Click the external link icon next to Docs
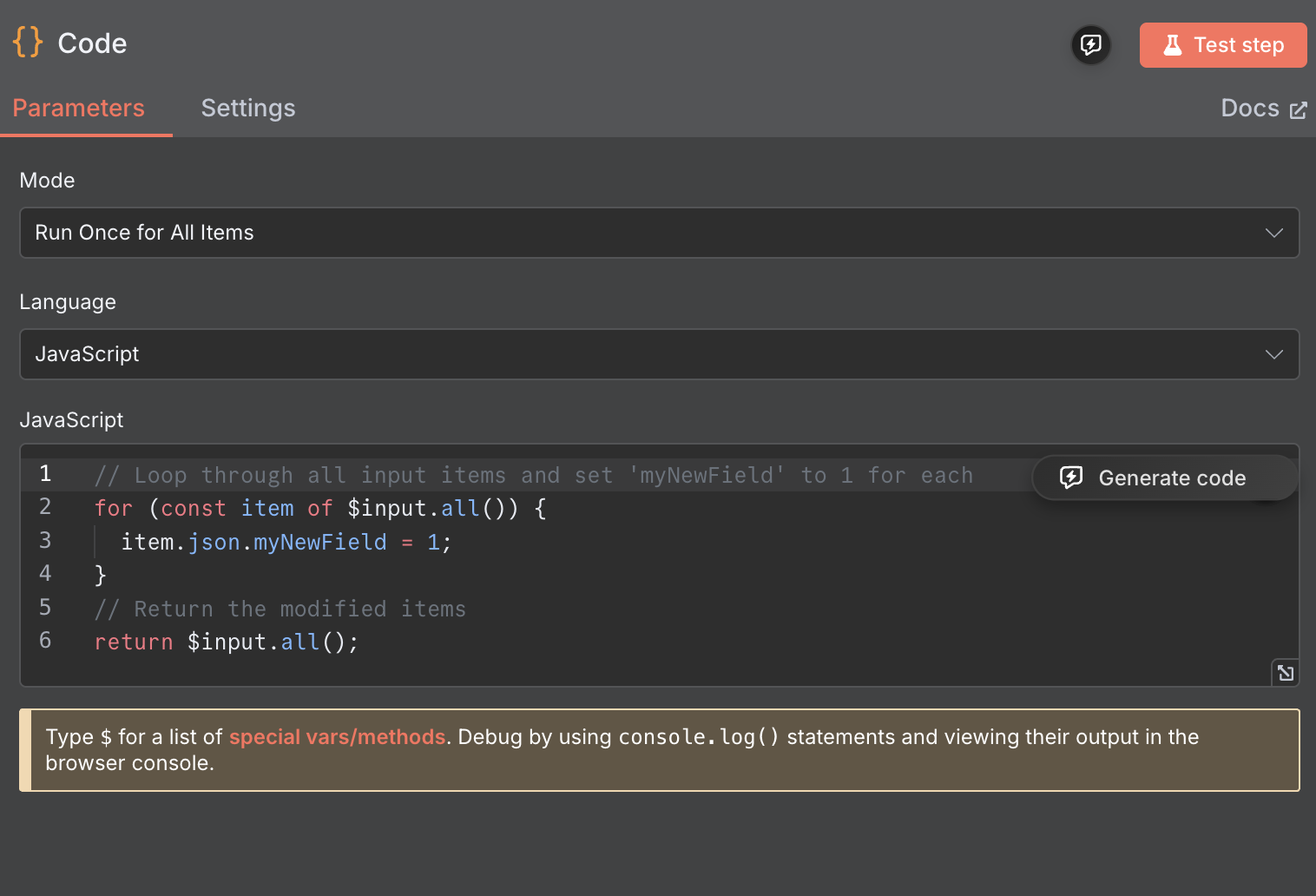1316x896 pixels. point(1300,109)
